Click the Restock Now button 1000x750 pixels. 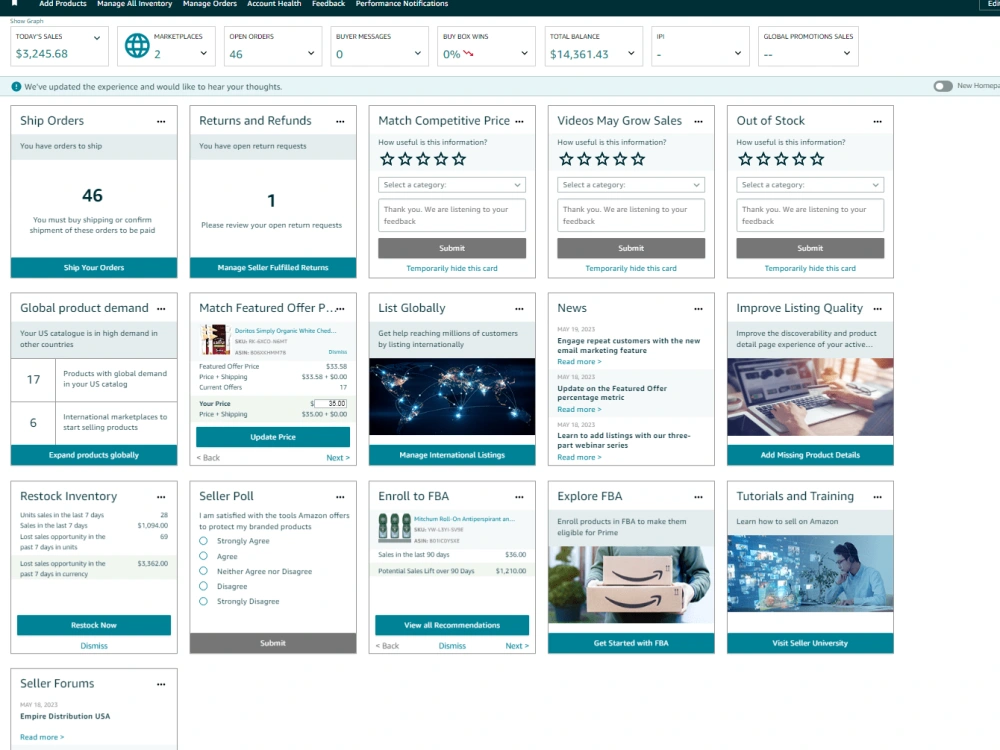(x=94, y=625)
